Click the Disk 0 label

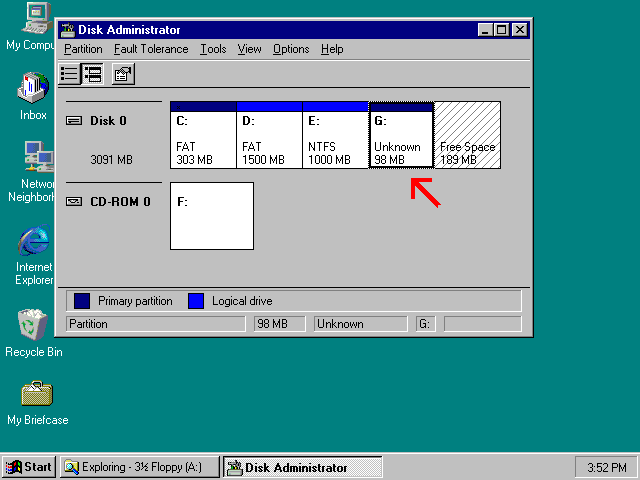pyautogui.click(x=108, y=121)
